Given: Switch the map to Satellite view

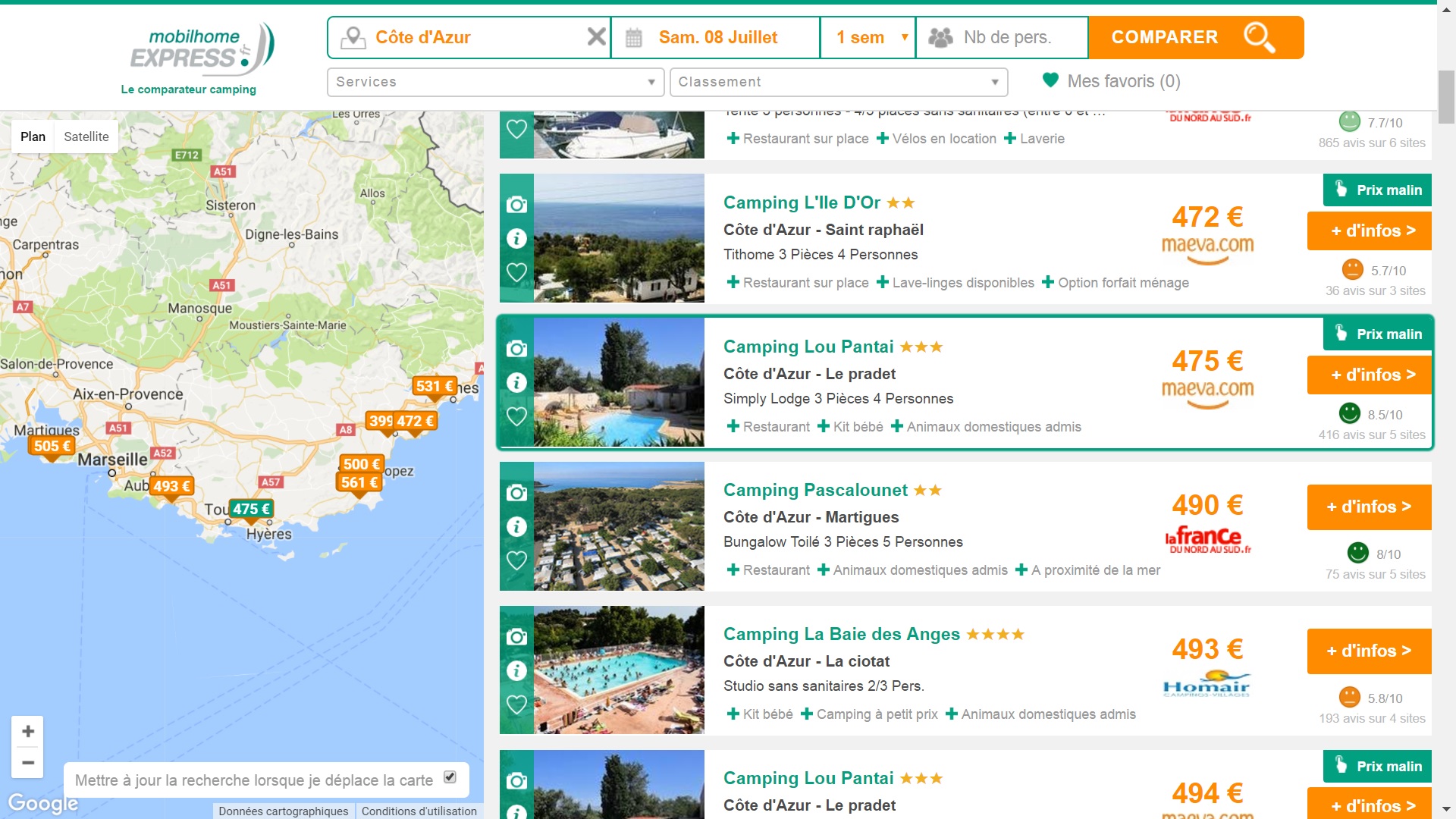Looking at the screenshot, I should tap(86, 136).
